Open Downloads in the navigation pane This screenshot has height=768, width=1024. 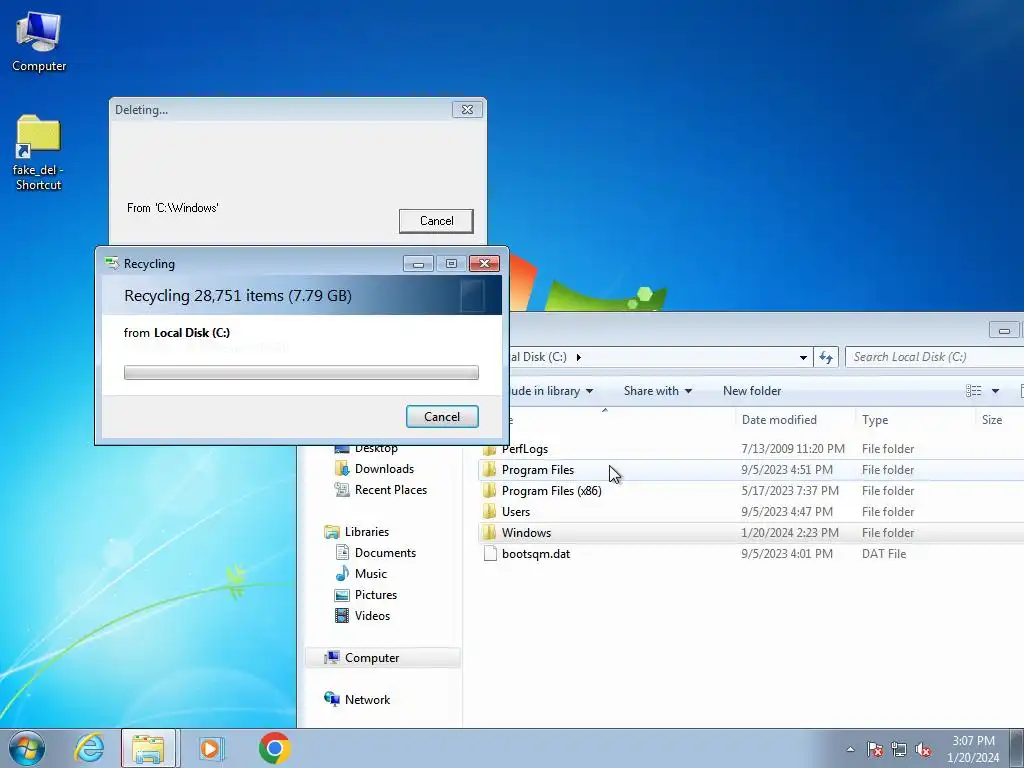pos(383,469)
